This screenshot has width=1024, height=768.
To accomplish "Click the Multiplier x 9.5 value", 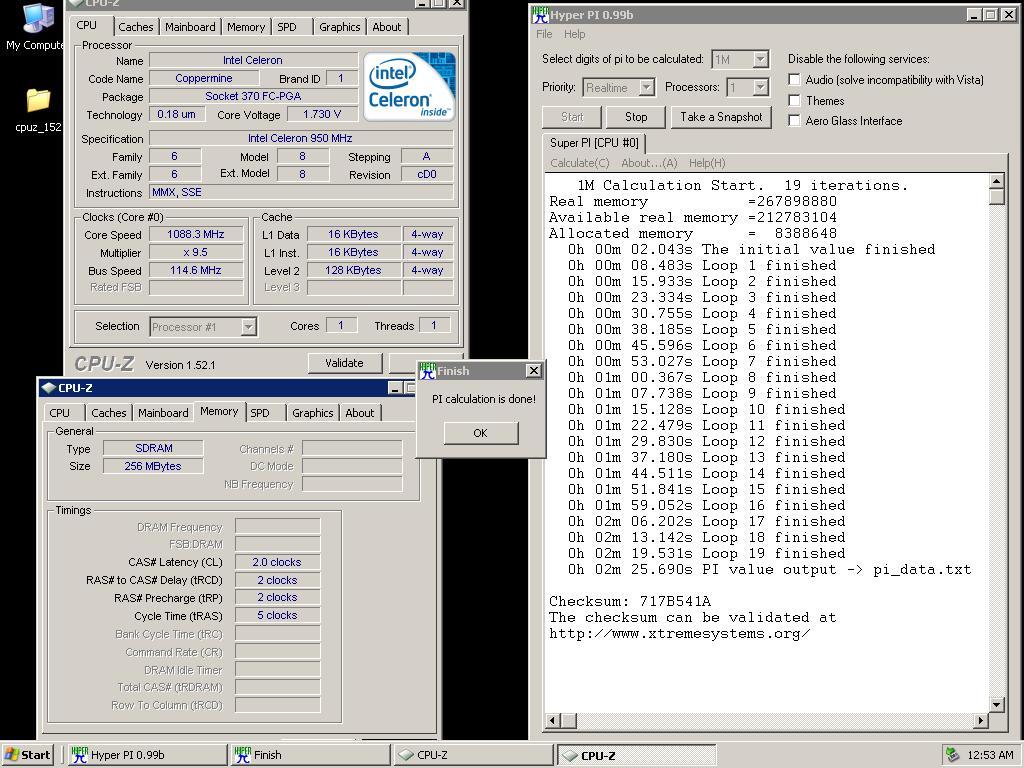I will tap(196, 252).
